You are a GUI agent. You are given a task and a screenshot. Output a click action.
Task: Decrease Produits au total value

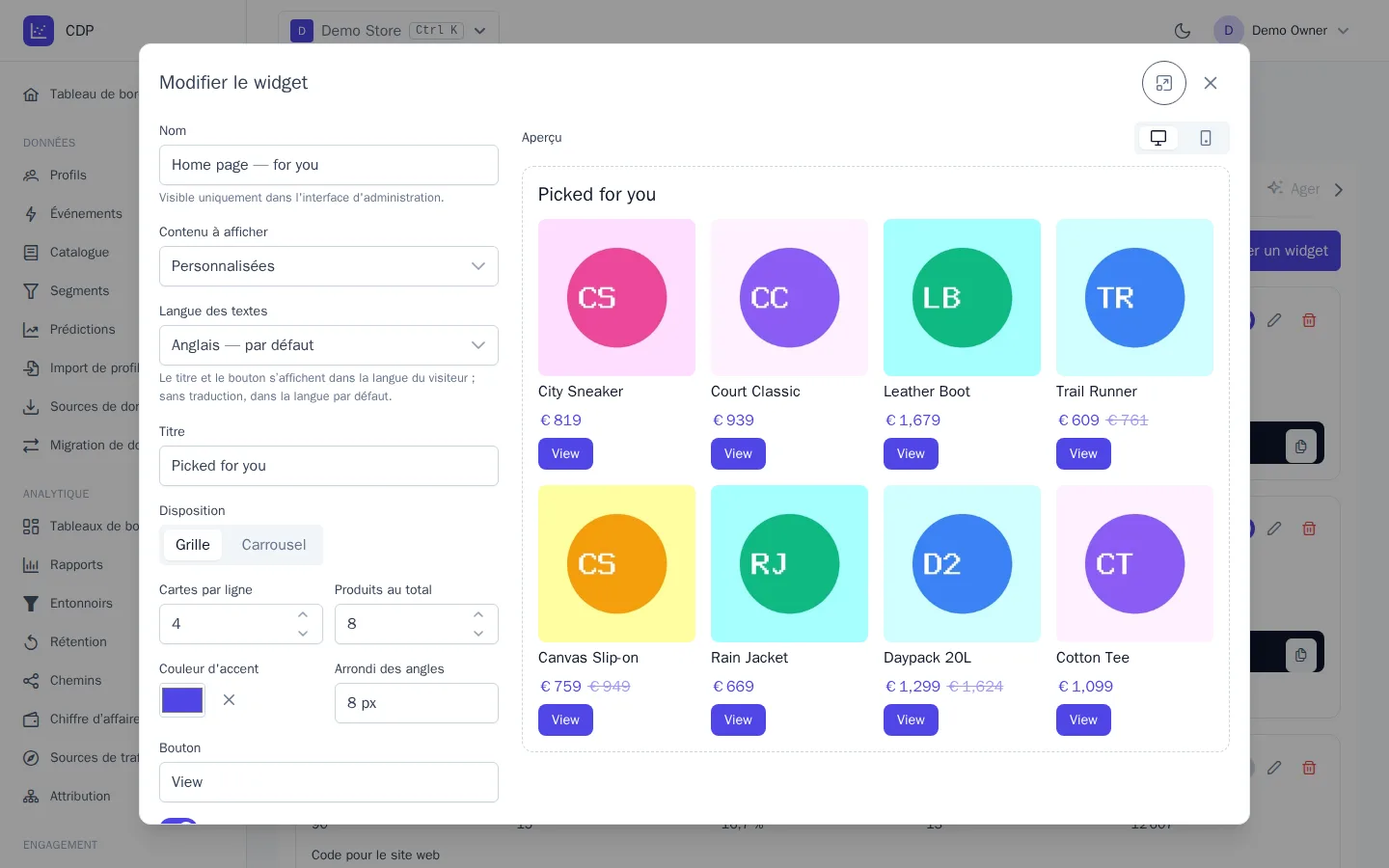(478, 634)
